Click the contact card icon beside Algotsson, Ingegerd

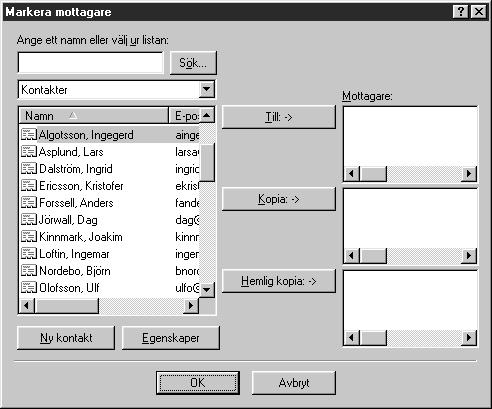[29, 135]
